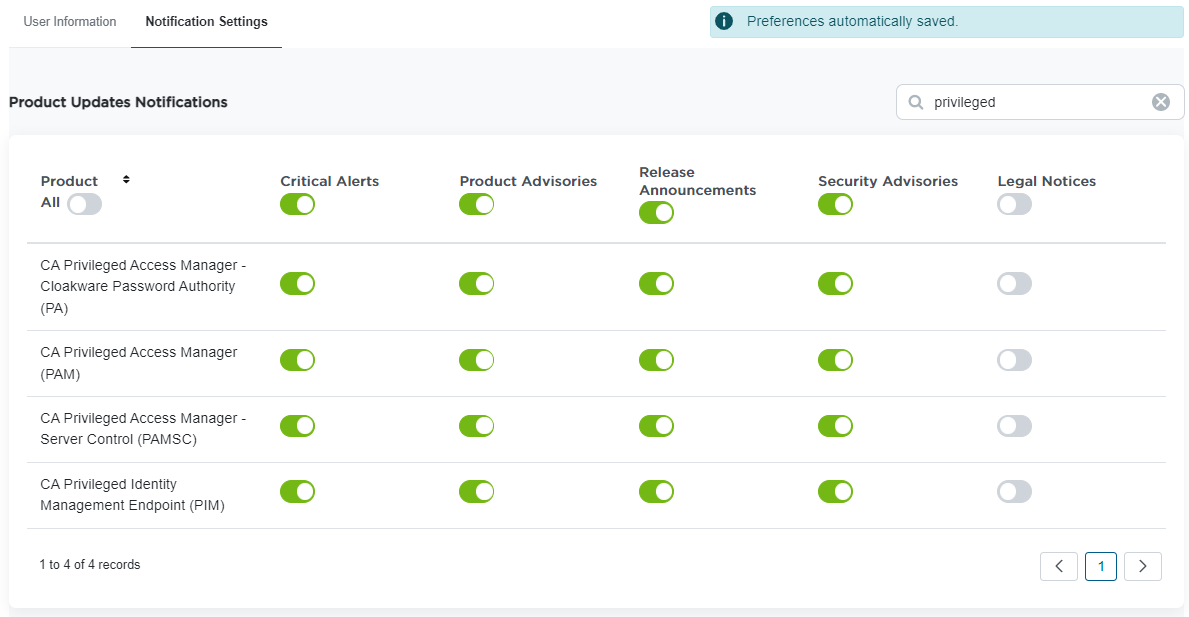Toggle Product Advisories column header switch
The height and width of the screenshot is (617, 1189).
tap(476, 204)
